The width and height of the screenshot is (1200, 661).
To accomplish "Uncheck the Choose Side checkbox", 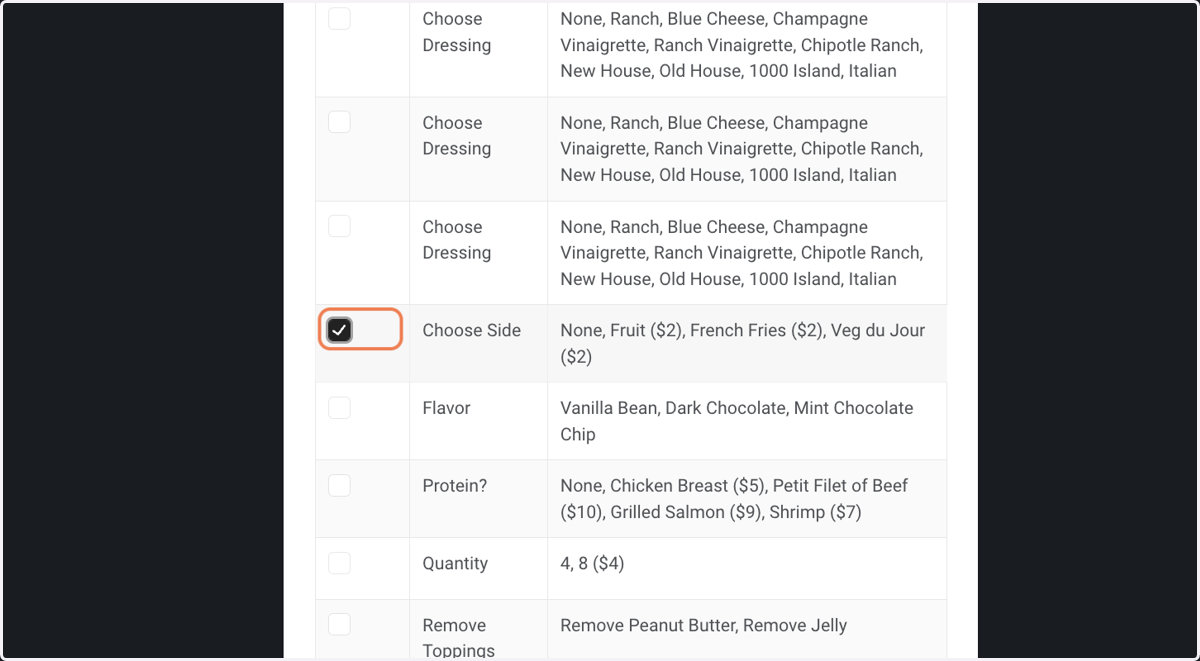I will [340, 330].
